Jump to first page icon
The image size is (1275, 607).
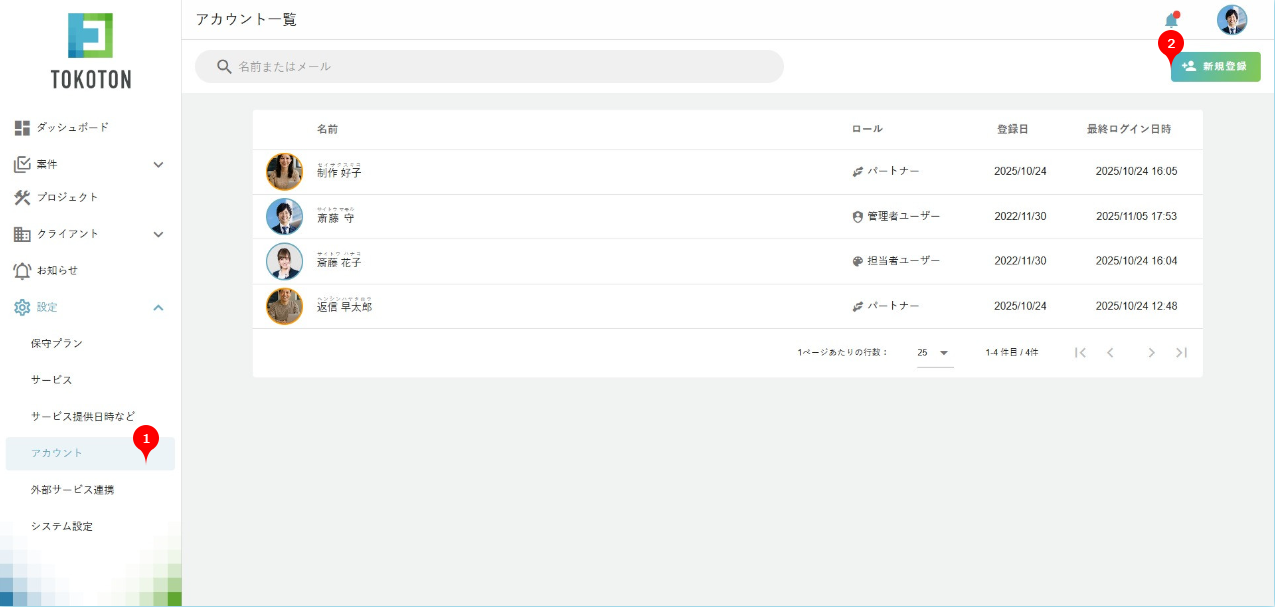pyautogui.click(x=1080, y=353)
